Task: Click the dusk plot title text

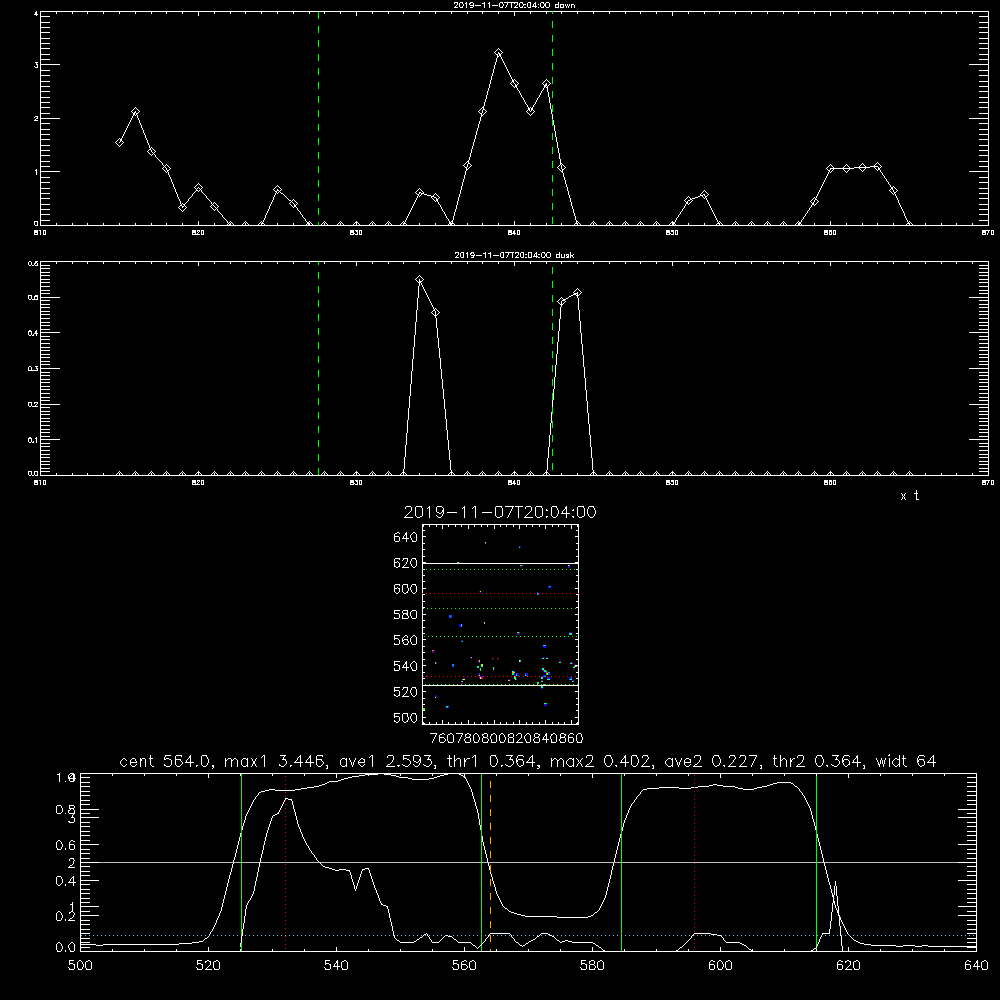Action: [514, 255]
